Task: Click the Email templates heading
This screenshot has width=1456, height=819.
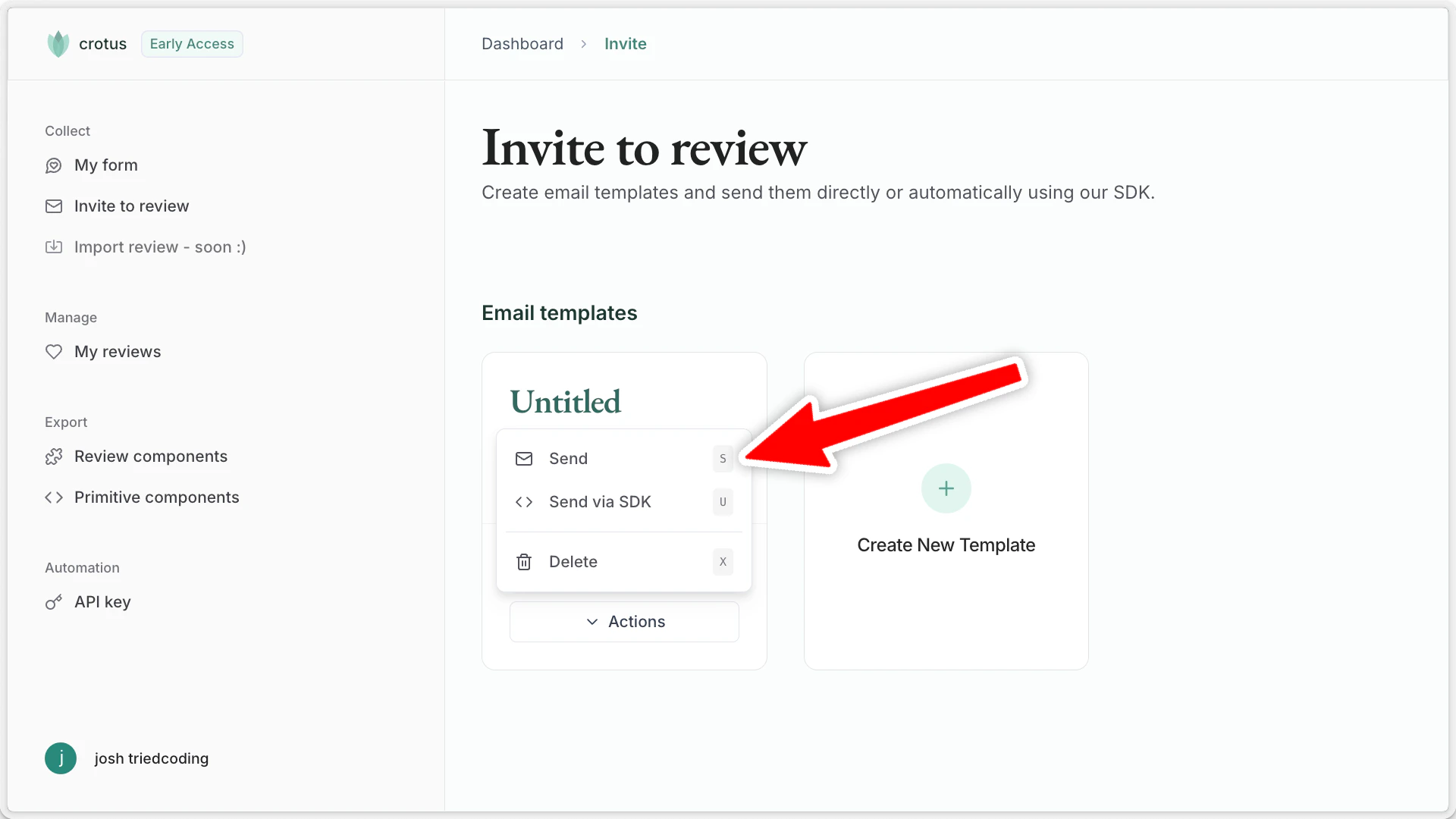Action: coord(560,313)
